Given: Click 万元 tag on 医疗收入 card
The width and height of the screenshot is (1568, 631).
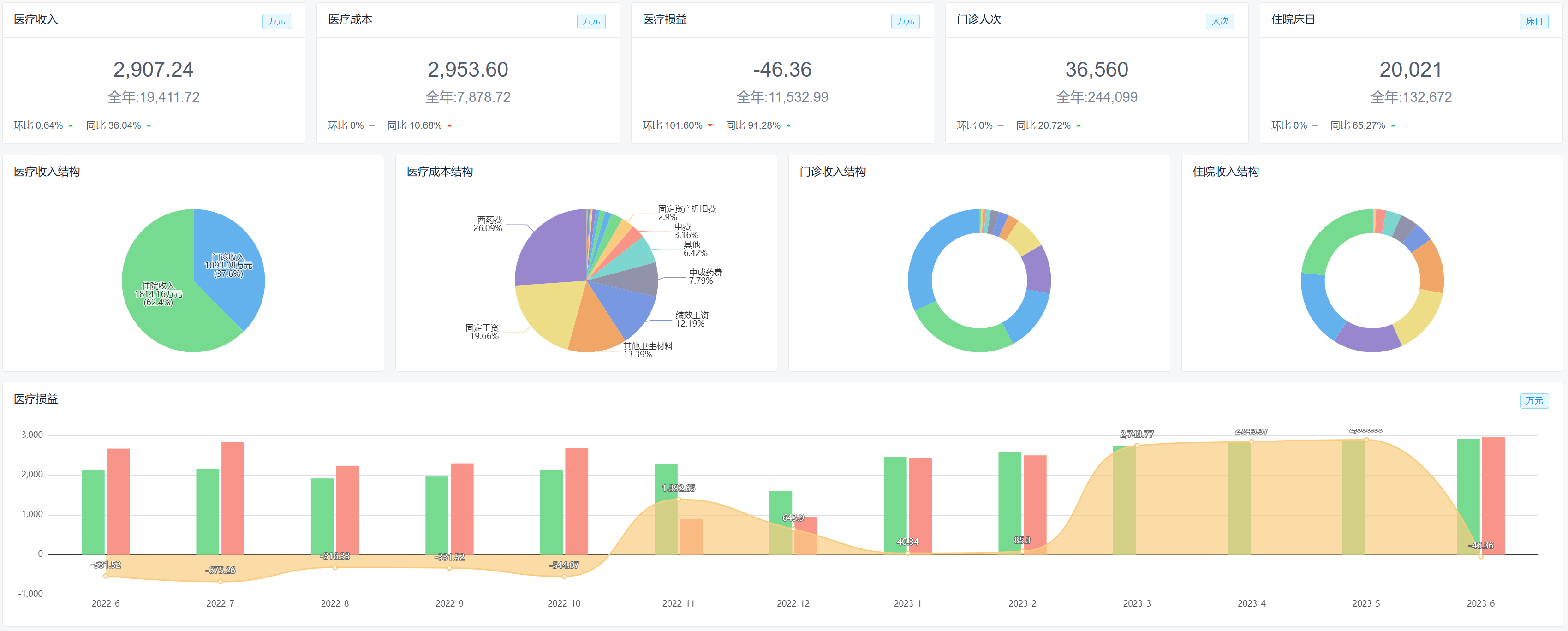Looking at the screenshot, I should tap(276, 21).
